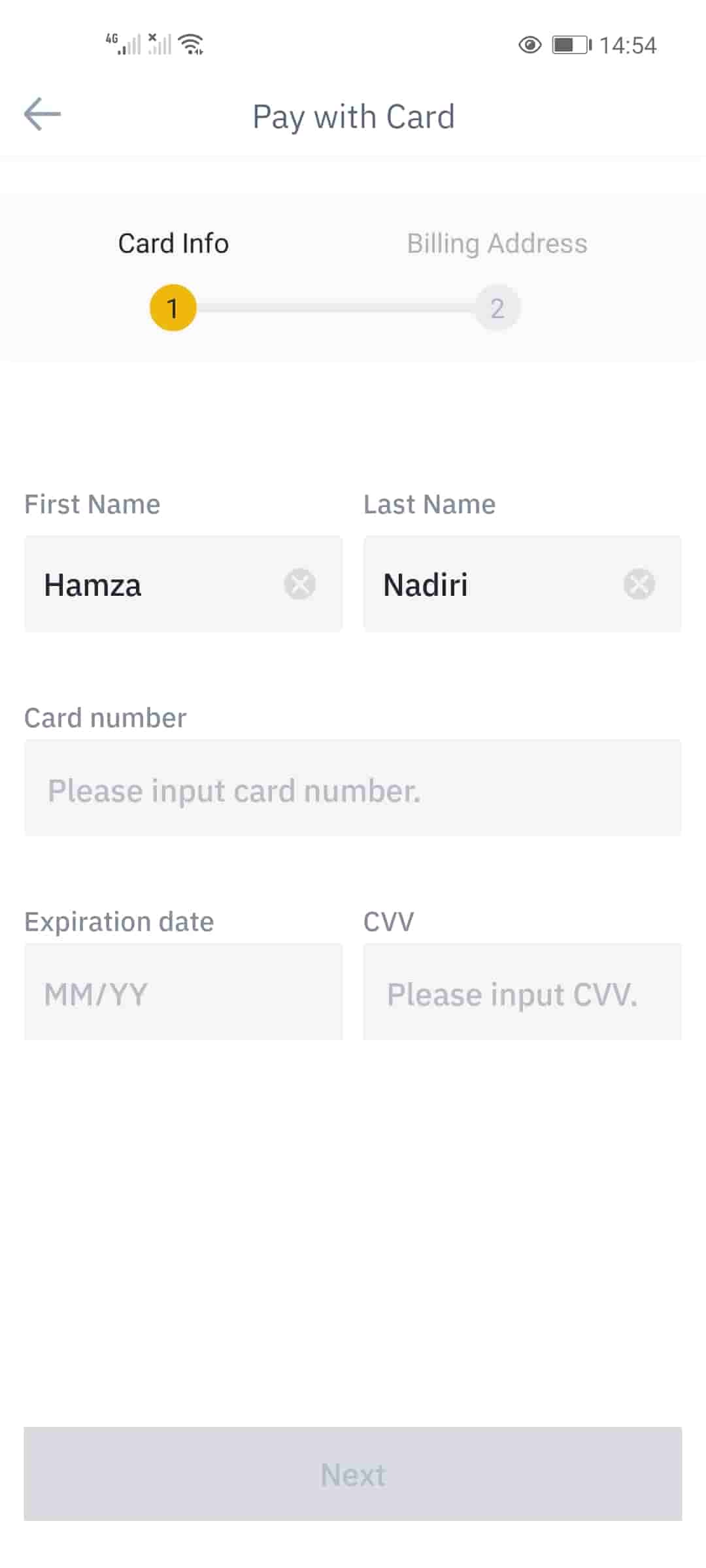
Task: Tap the 4G signal strength icon
Action: point(124,44)
